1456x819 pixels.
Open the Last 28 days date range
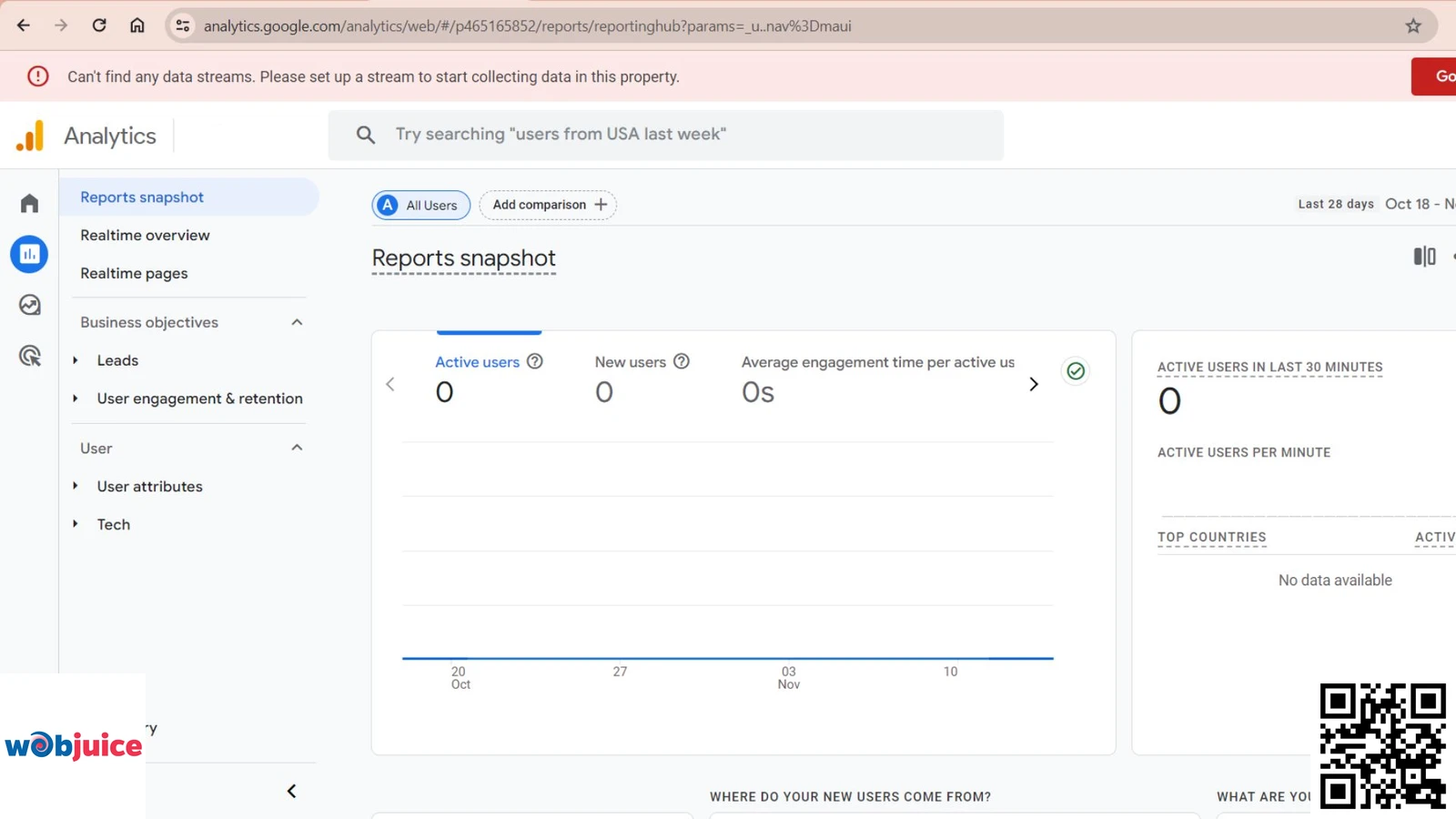tap(1336, 204)
